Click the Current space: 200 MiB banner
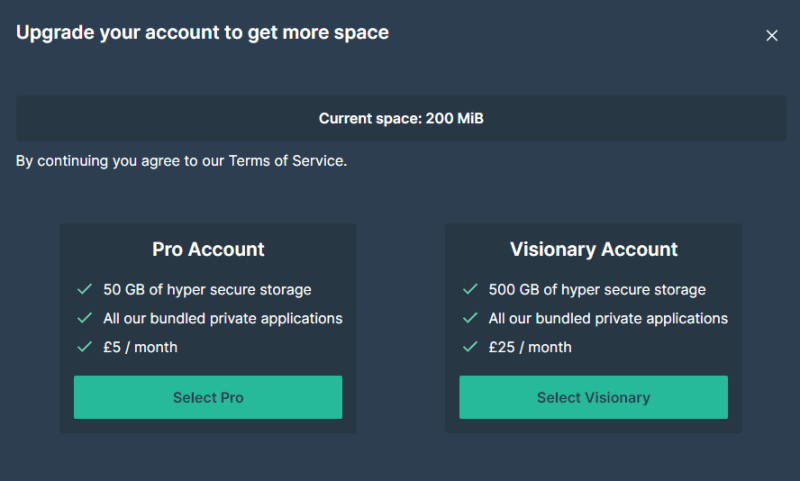Viewport: 800px width, 481px height. 400,118
